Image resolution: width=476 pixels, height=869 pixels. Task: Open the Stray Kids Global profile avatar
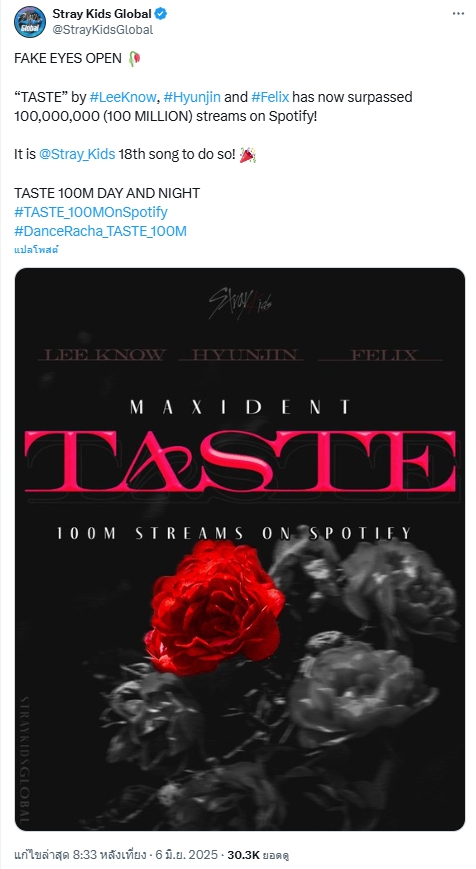[x=30, y=22]
